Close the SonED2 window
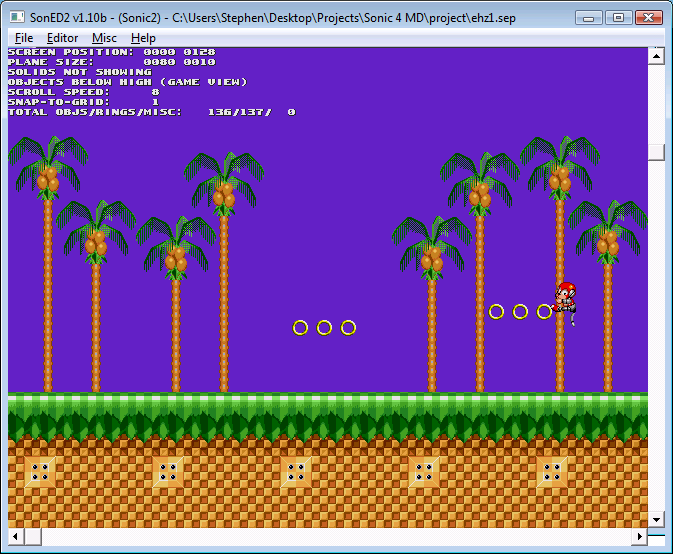 [649, 18]
